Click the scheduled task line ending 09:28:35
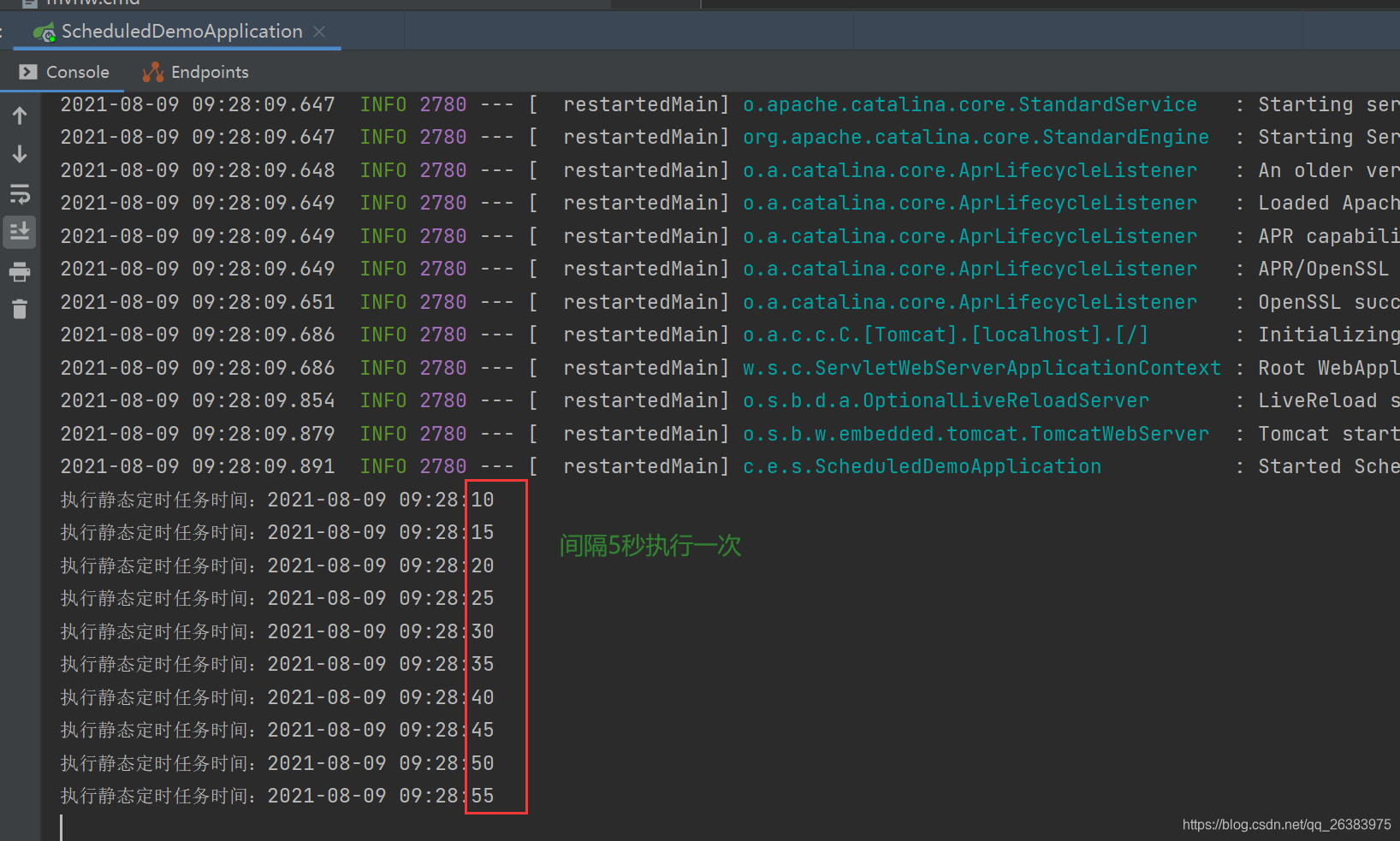The height and width of the screenshot is (841, 1400). [x=277, y=664]
